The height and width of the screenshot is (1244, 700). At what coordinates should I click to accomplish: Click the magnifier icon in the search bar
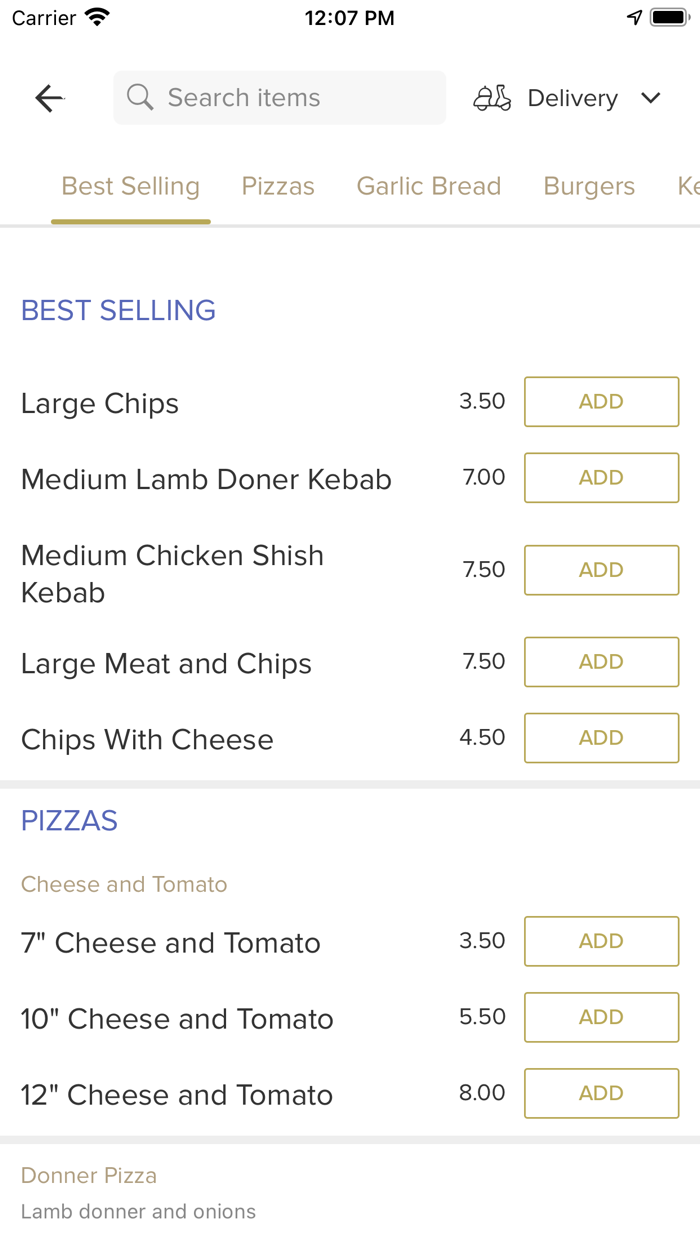tap(140, 97)
